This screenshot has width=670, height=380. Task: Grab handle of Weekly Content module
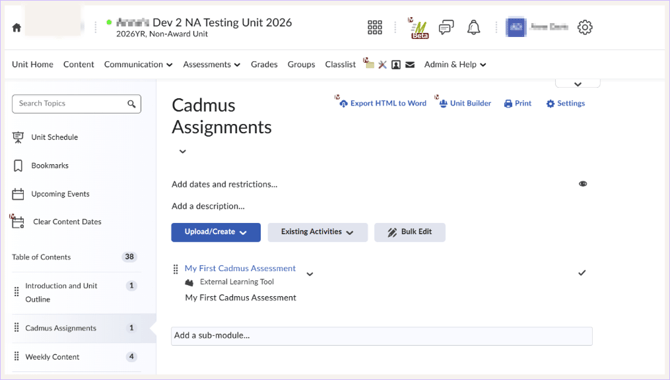[17, 356]
